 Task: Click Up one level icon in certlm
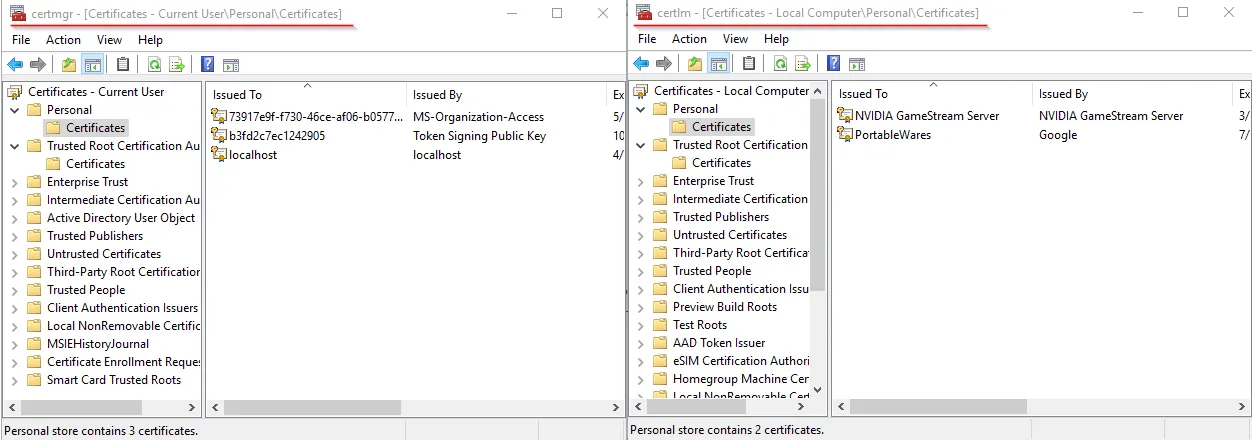pos(695,64)
